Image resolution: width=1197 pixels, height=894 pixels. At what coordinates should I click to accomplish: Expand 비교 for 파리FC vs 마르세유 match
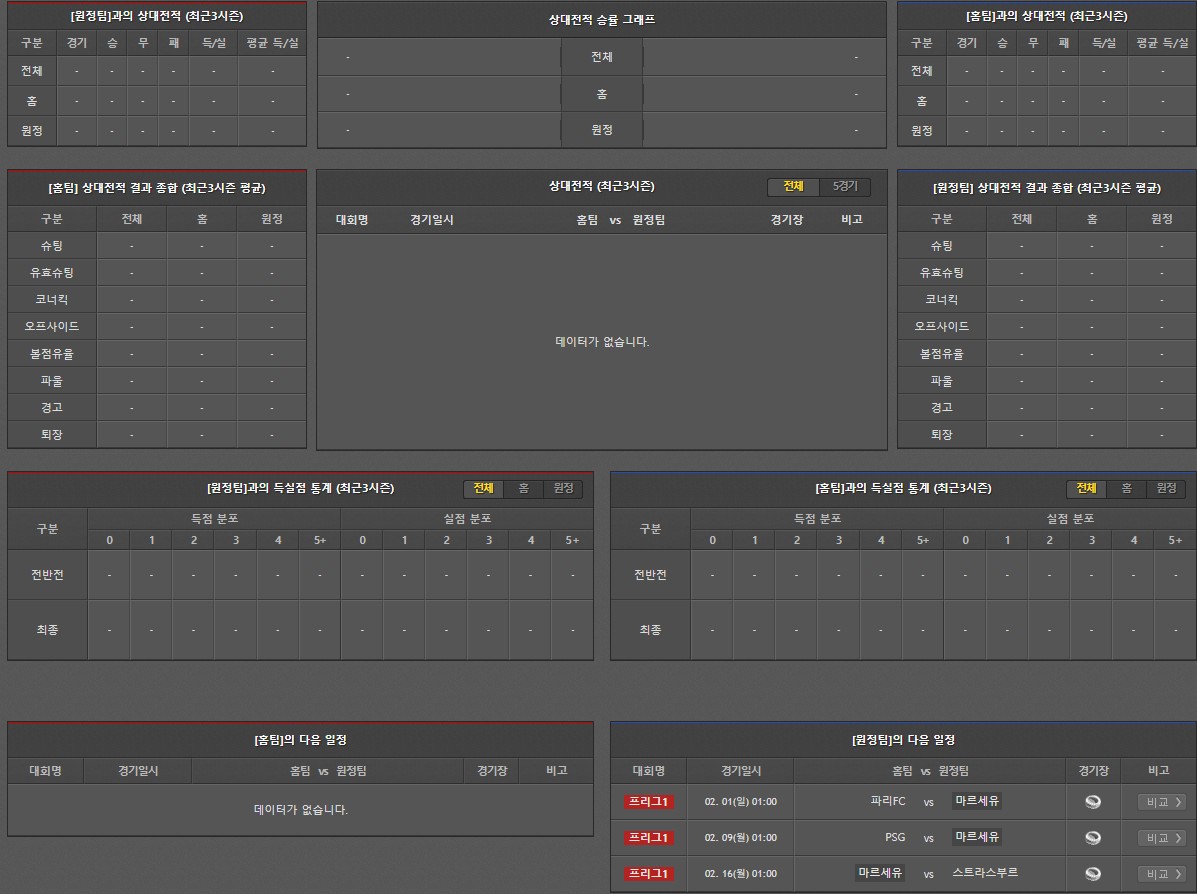pos(1162,802)
